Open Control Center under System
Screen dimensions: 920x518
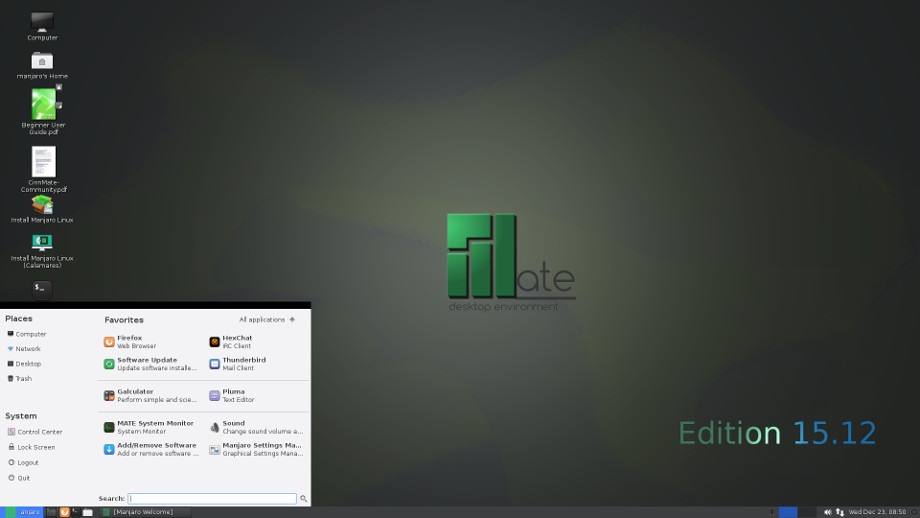pyautogui.click(x=35, y=432)
